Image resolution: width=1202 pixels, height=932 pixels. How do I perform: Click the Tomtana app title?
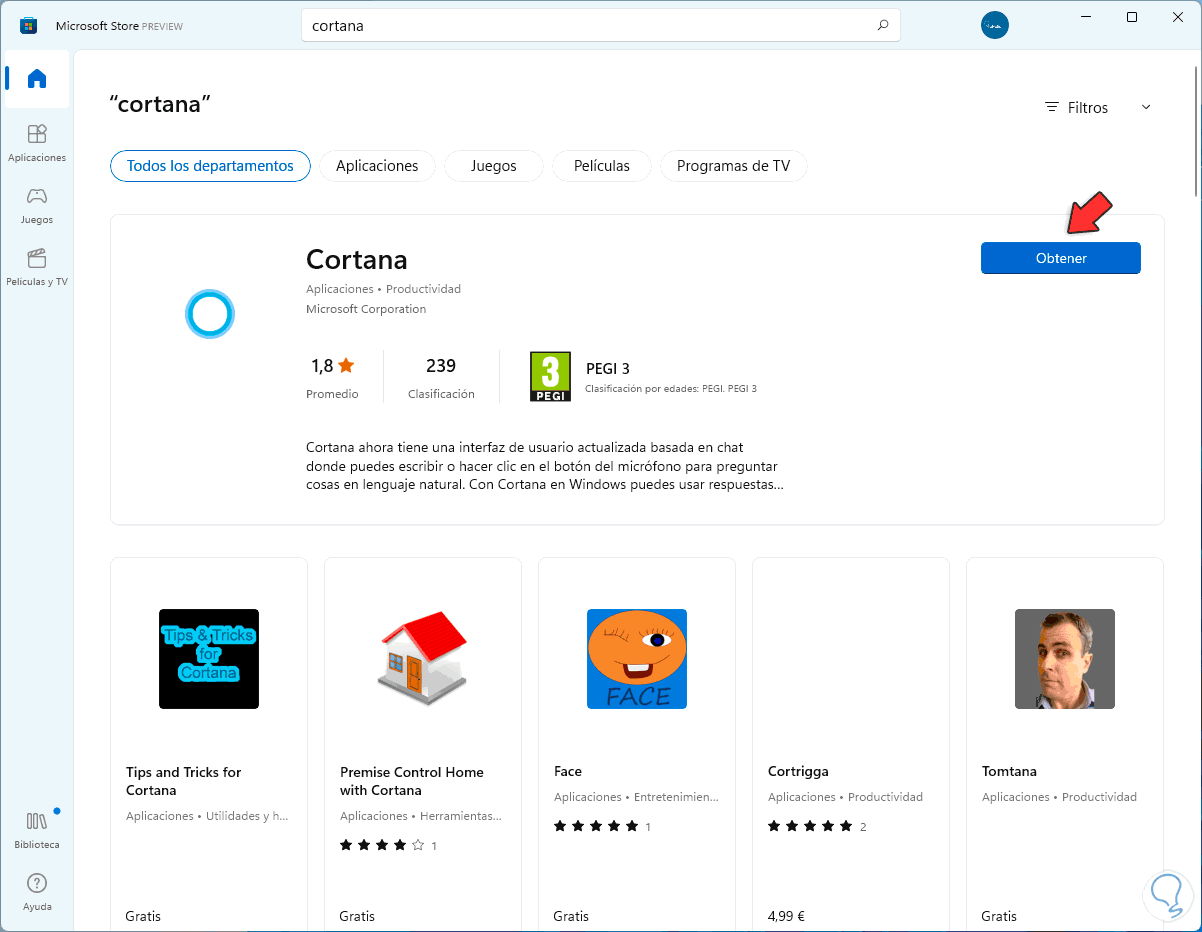tap(1009, 771)
